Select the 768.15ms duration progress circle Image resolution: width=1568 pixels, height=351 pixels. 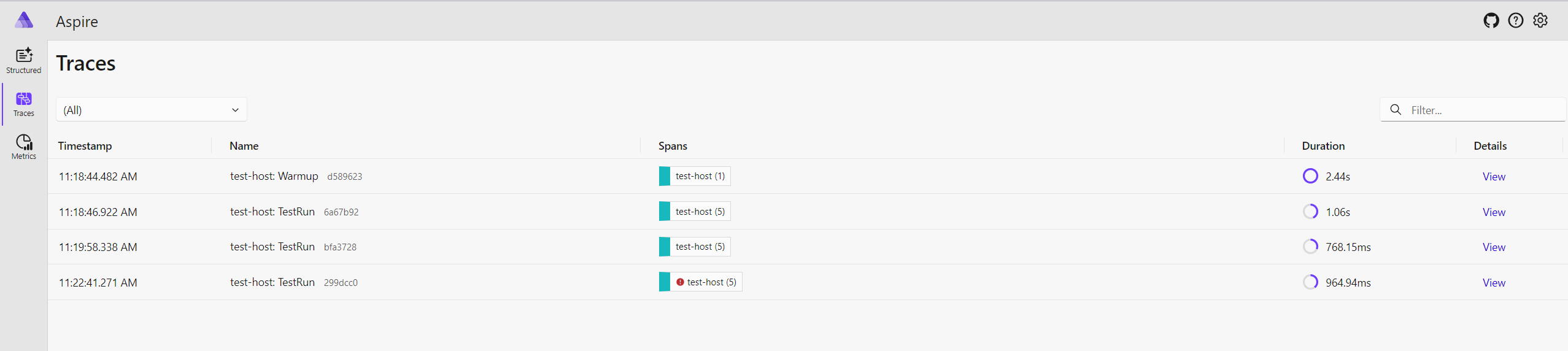pos(1310,247)
